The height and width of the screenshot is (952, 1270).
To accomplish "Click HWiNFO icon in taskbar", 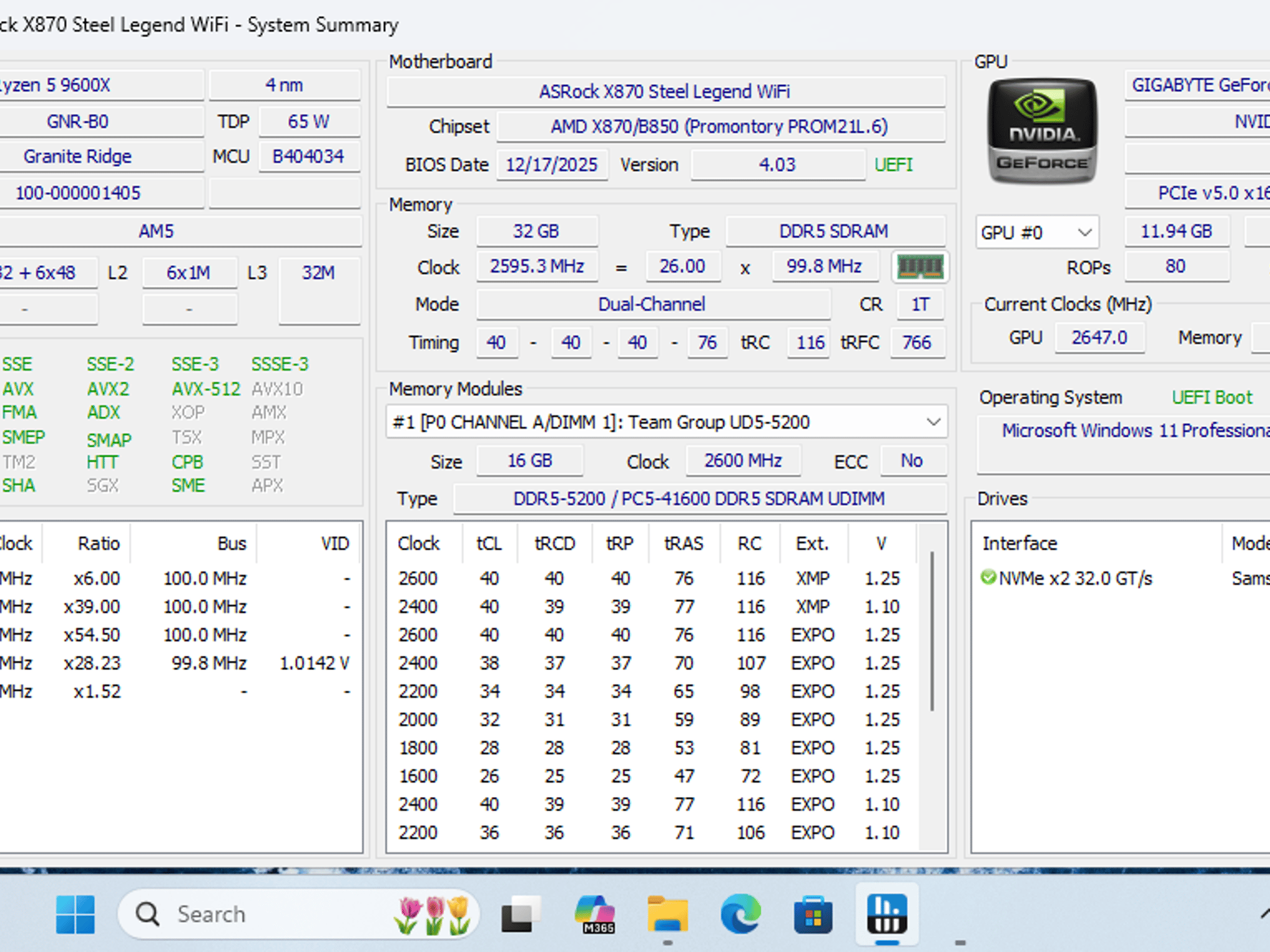I will tap(887, 914).
